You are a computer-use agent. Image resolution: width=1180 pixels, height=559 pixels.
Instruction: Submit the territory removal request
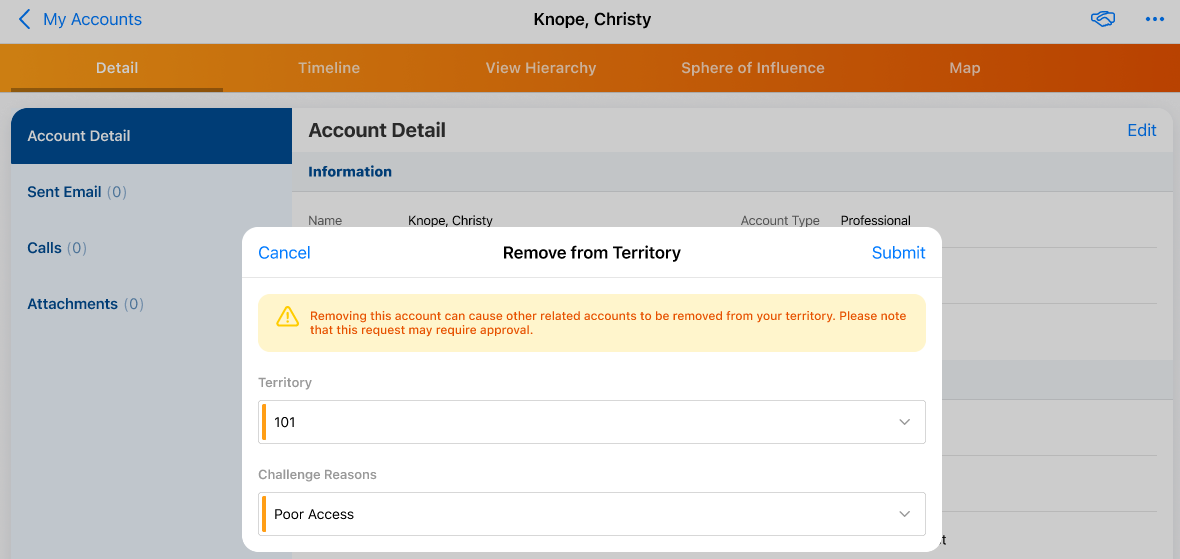coord(898,253)
